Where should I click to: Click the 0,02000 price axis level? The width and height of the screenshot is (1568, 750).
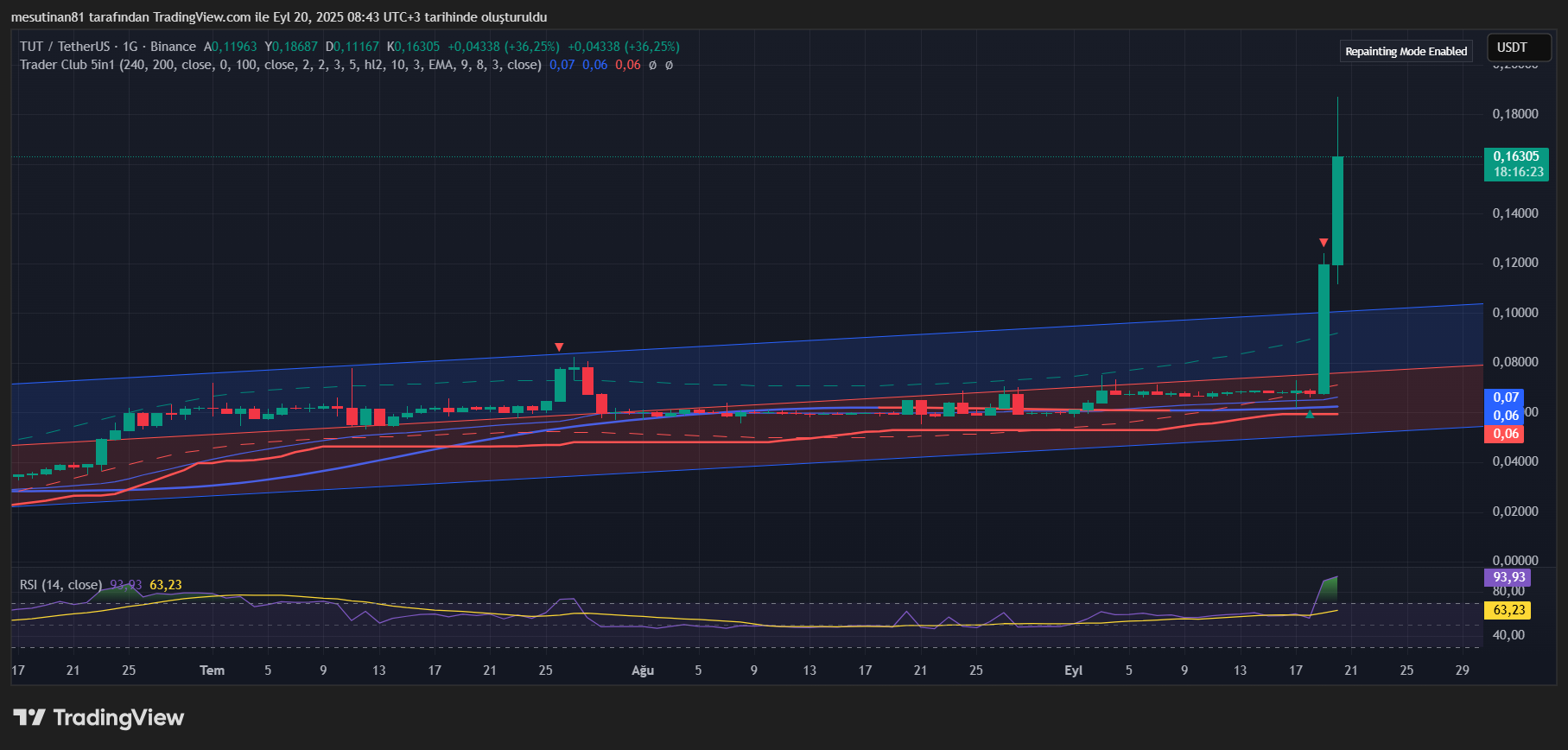click(x=1515, y=512)
